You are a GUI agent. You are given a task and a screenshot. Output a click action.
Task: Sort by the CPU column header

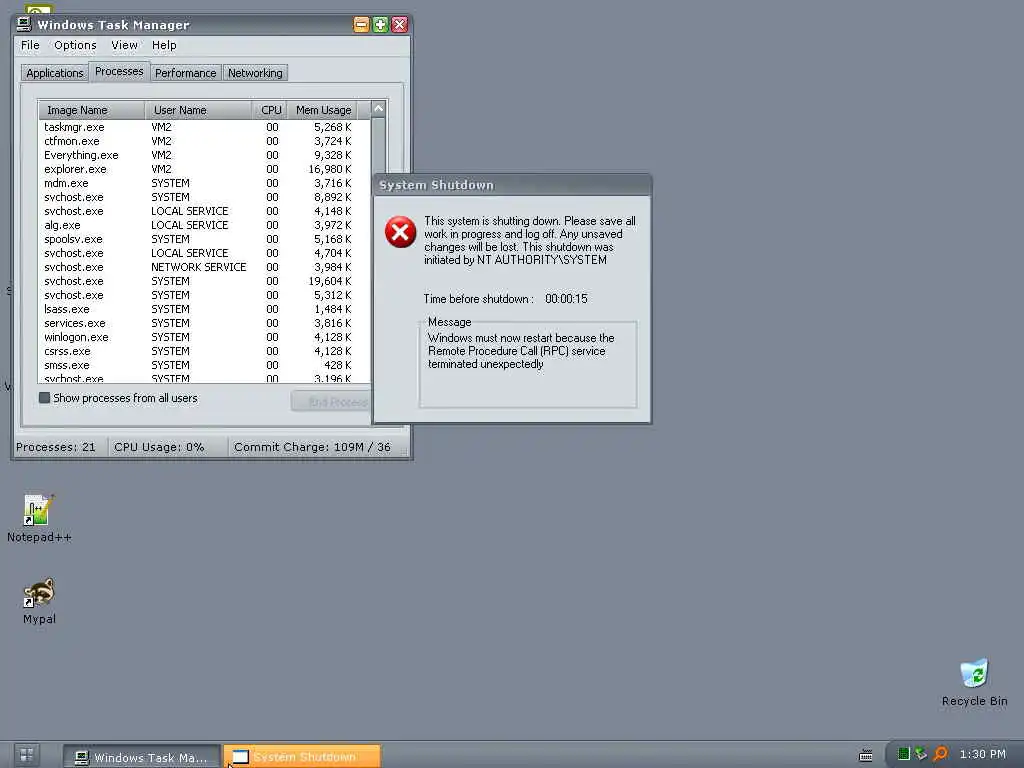click(x=270, y=110)
